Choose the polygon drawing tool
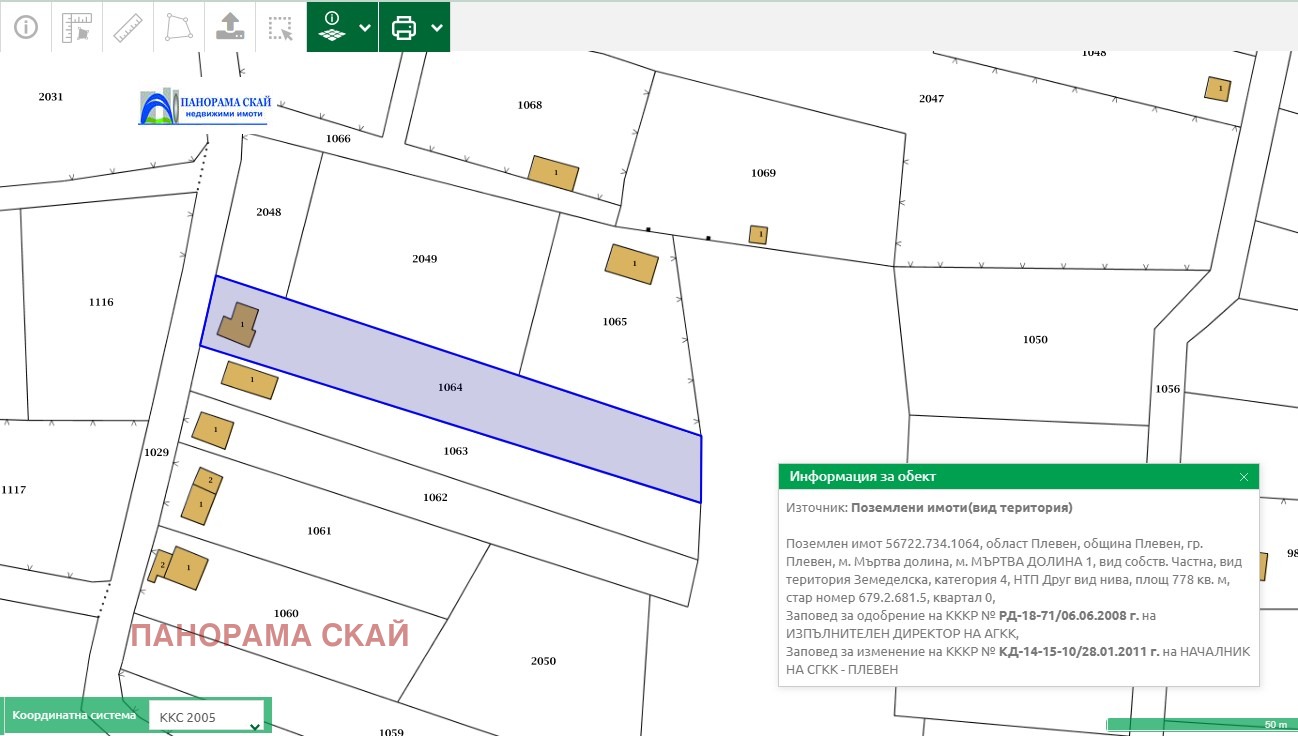 (178, 27)
